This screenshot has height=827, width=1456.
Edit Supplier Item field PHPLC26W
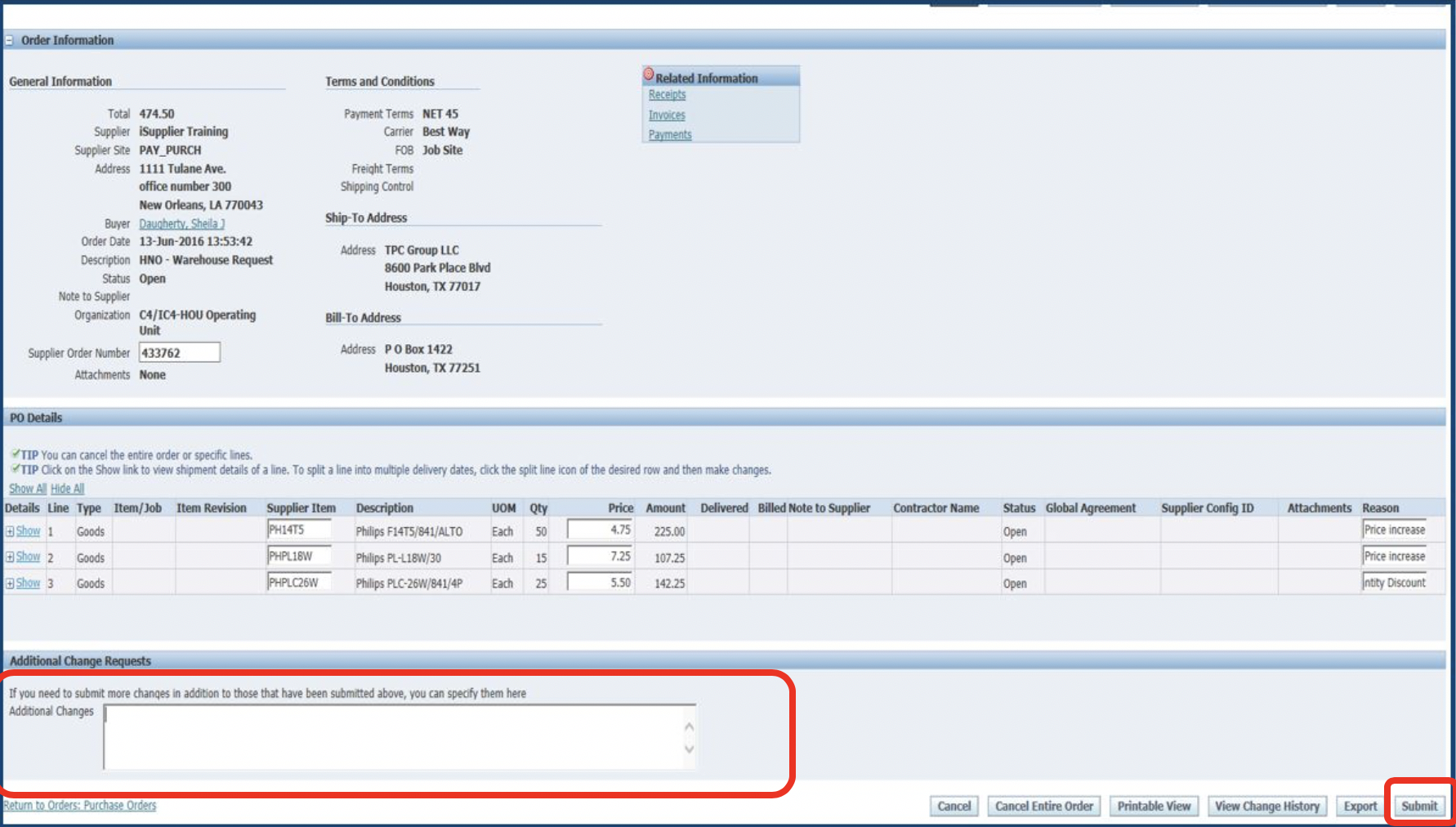[x=299, y=583]
